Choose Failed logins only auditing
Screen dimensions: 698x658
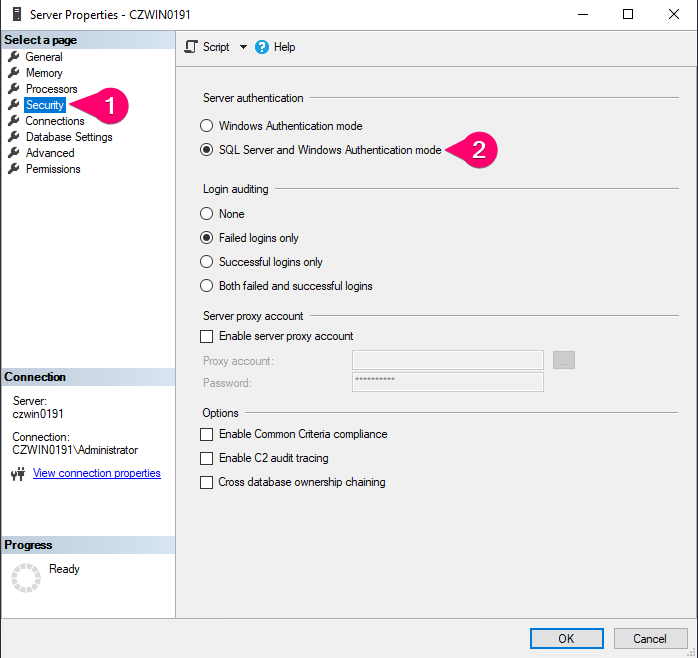[x=206, y=238]
